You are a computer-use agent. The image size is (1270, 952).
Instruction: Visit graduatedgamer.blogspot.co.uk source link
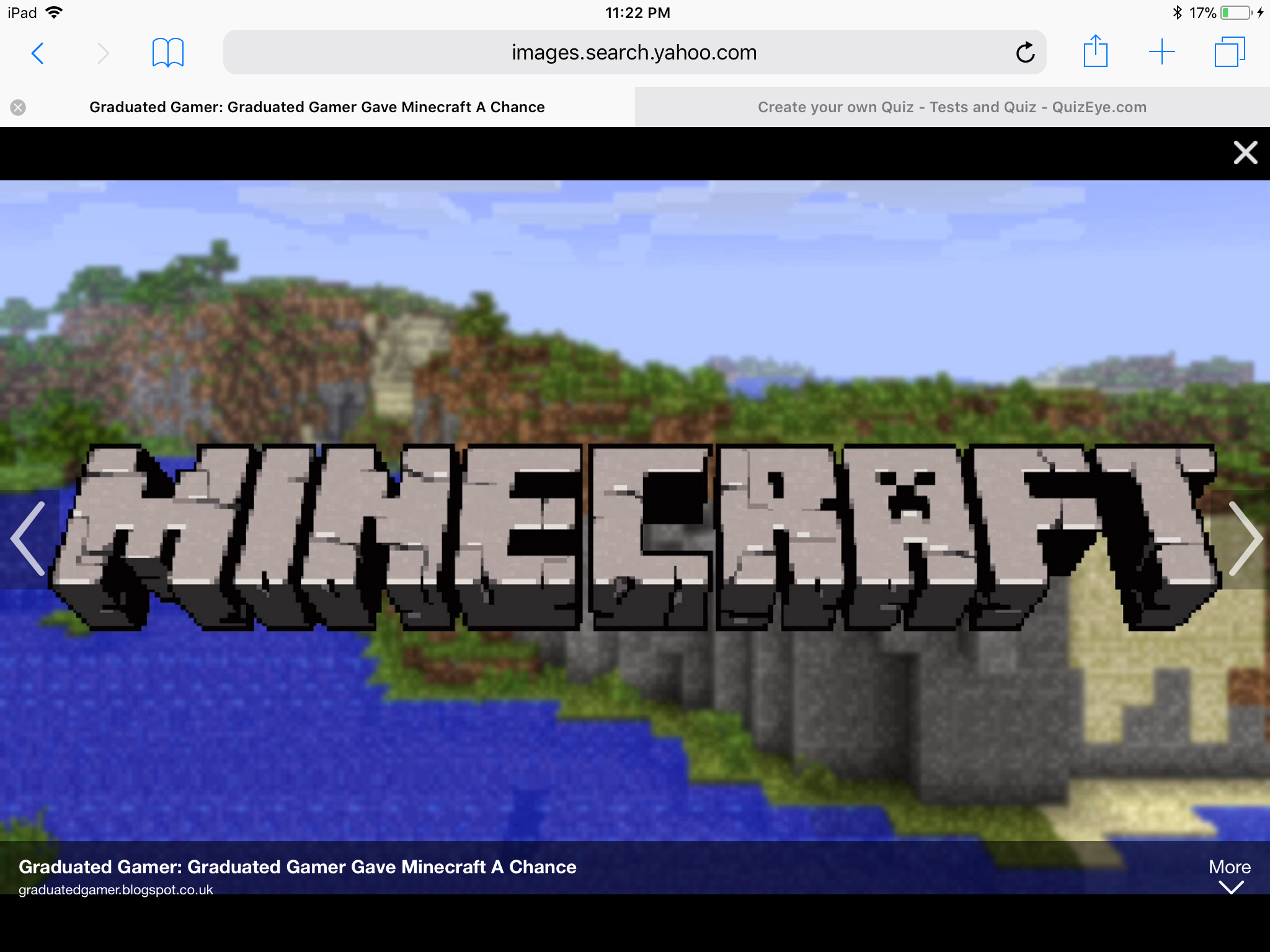coord(116,890)
